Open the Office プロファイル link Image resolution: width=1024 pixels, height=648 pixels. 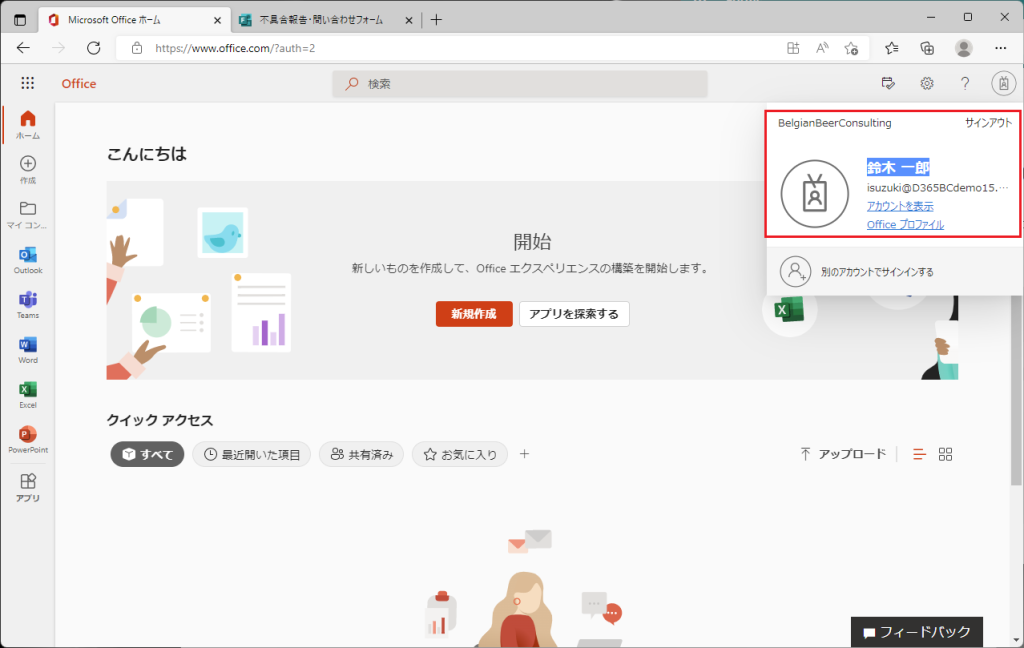click(905, 224)
